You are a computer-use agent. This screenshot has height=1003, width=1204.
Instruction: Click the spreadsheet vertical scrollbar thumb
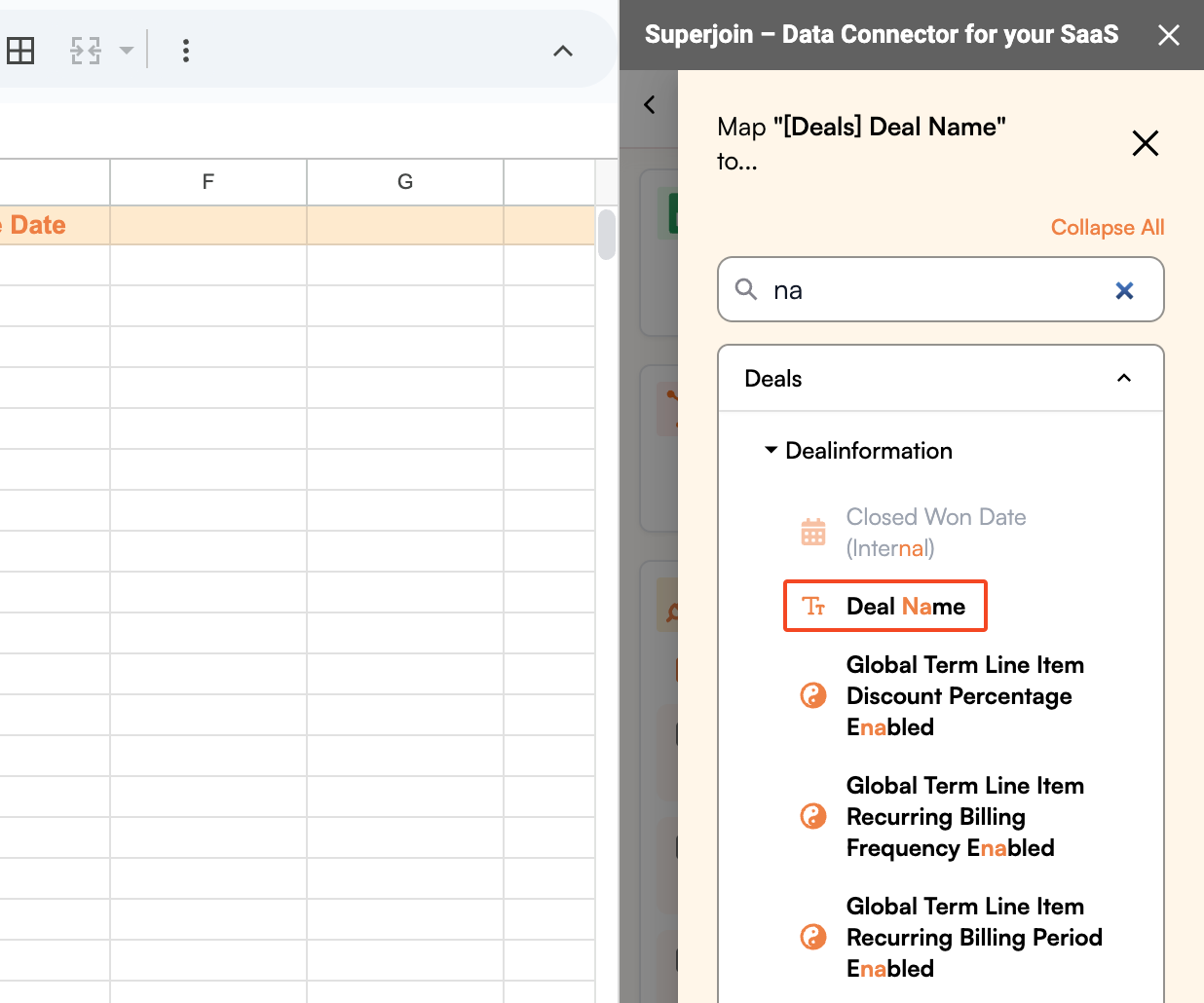[x=607, y=234]
